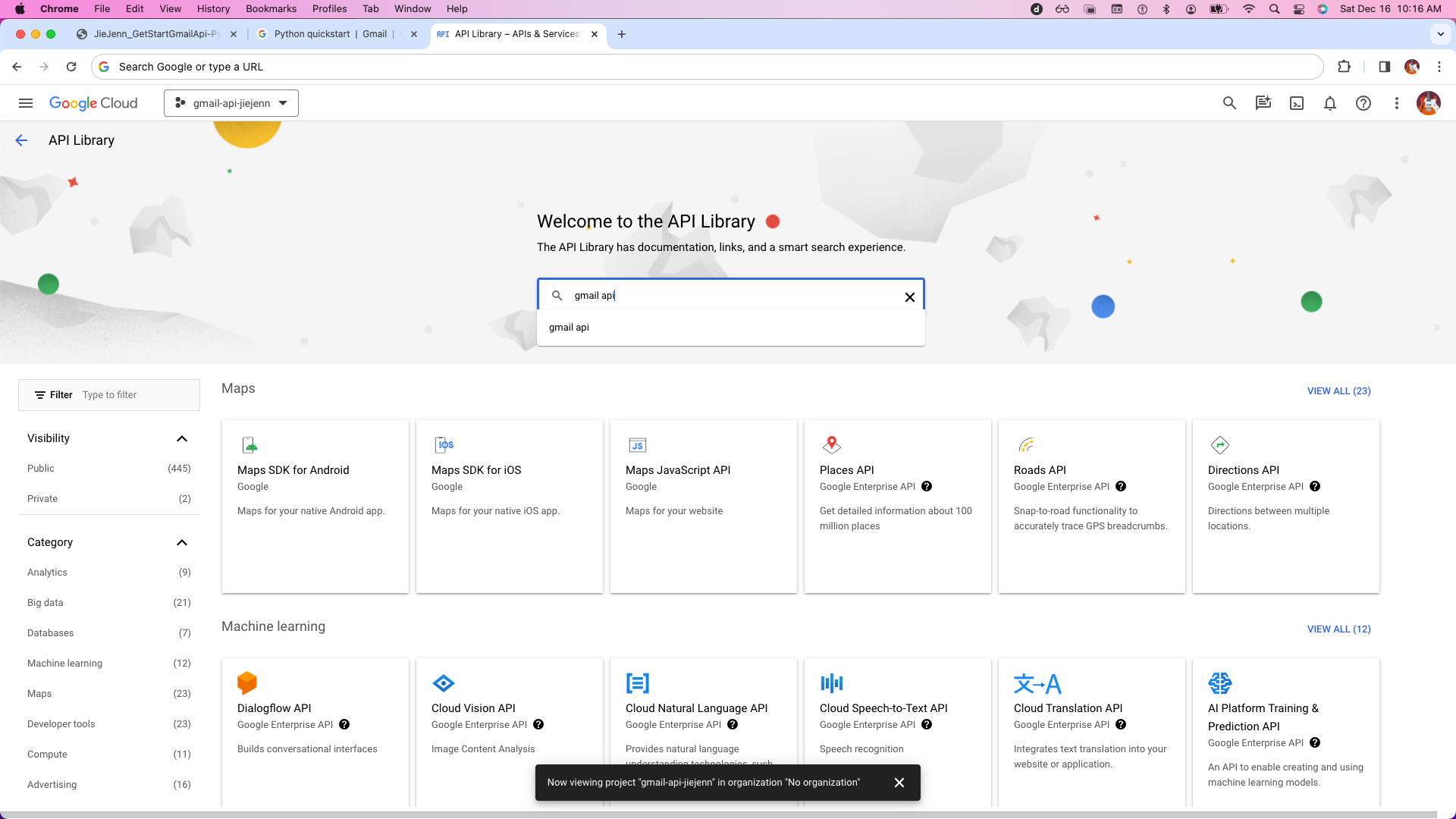1456x819 pixels.
Task: Go back using the API Library arrow
Action: pyautogui.click(x=21, y=140)
